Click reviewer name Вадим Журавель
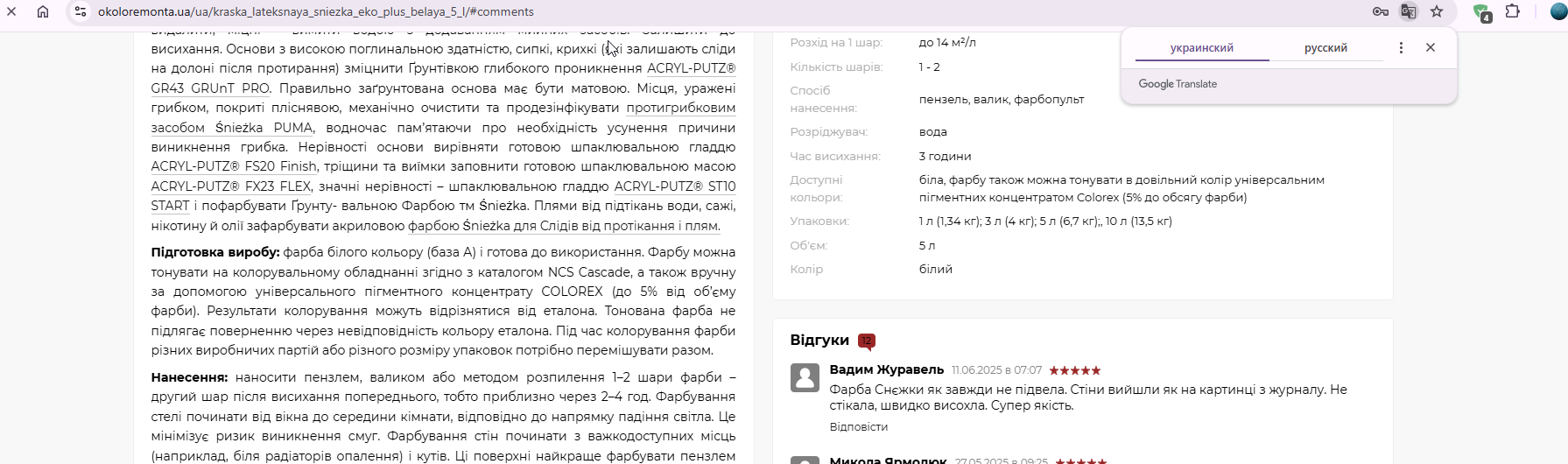The width and height of the screenshot is (1568, 464). tap(887, 369)
